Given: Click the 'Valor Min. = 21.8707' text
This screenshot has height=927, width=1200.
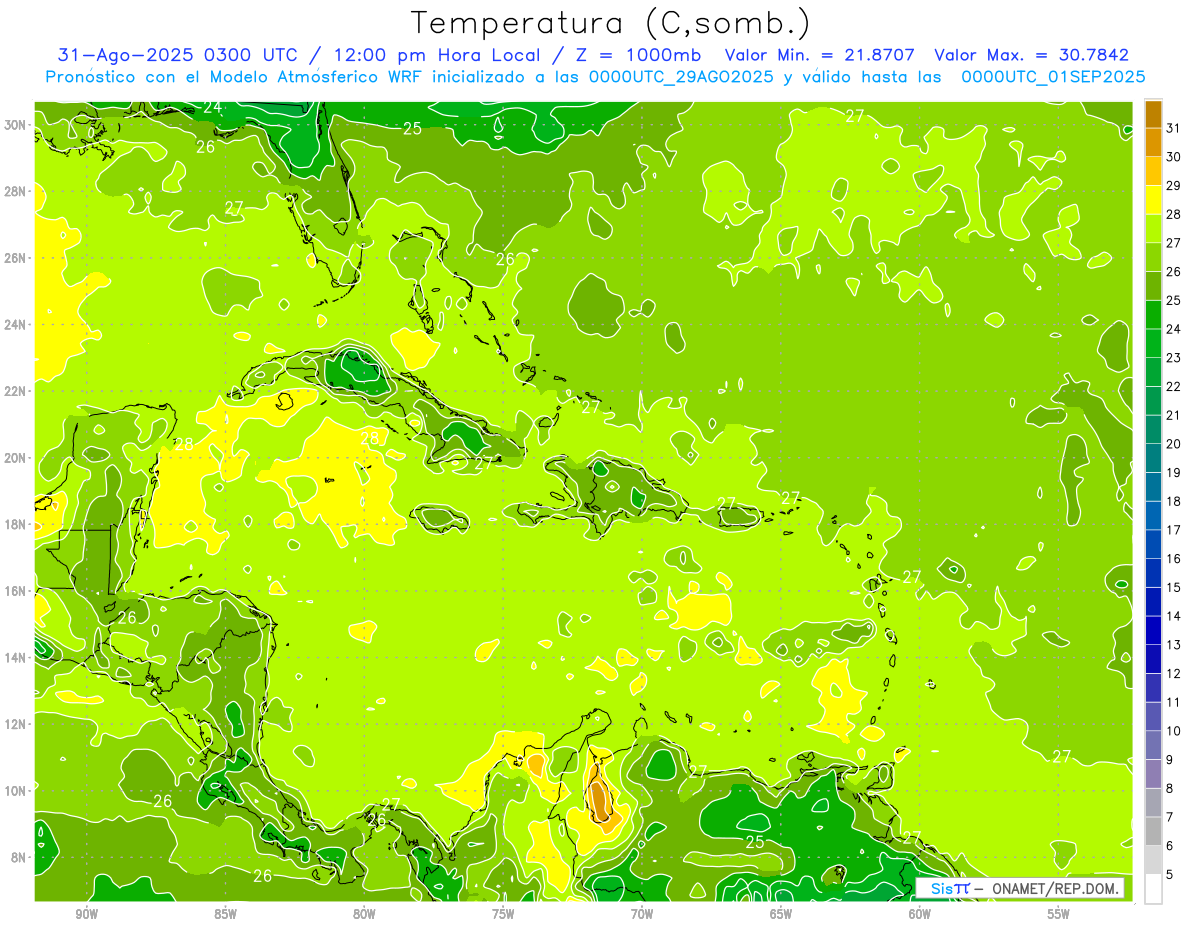Looking at the screenshot, I should click(820, 55).
